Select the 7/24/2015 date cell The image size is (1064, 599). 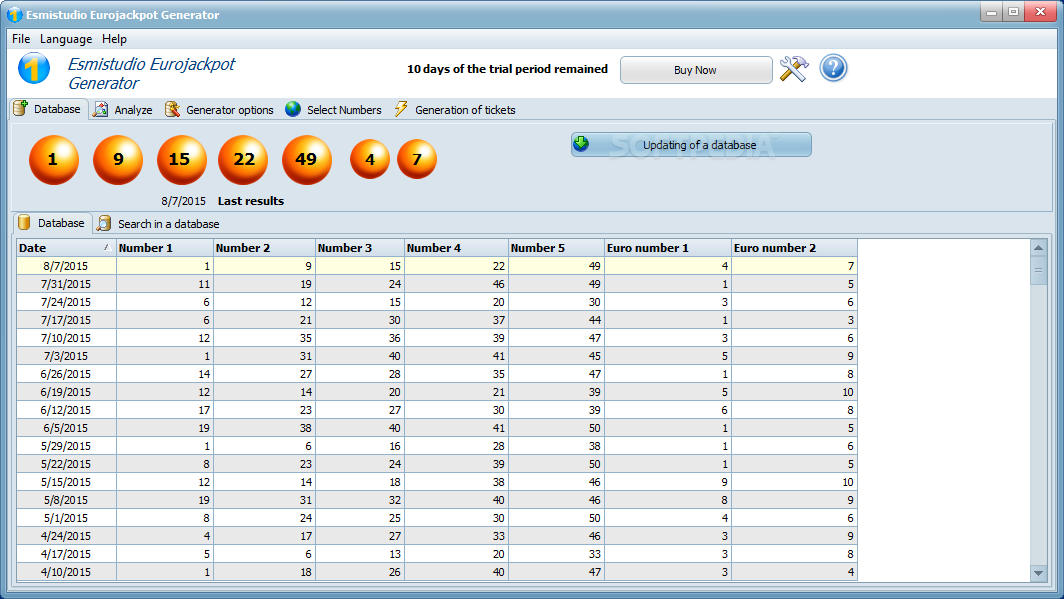tap(66, 302)
